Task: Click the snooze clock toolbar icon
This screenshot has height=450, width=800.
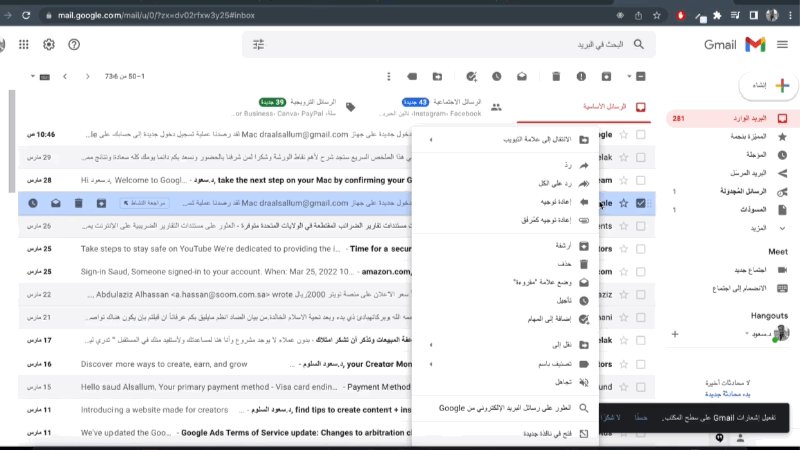Action: tap(496, 77)
